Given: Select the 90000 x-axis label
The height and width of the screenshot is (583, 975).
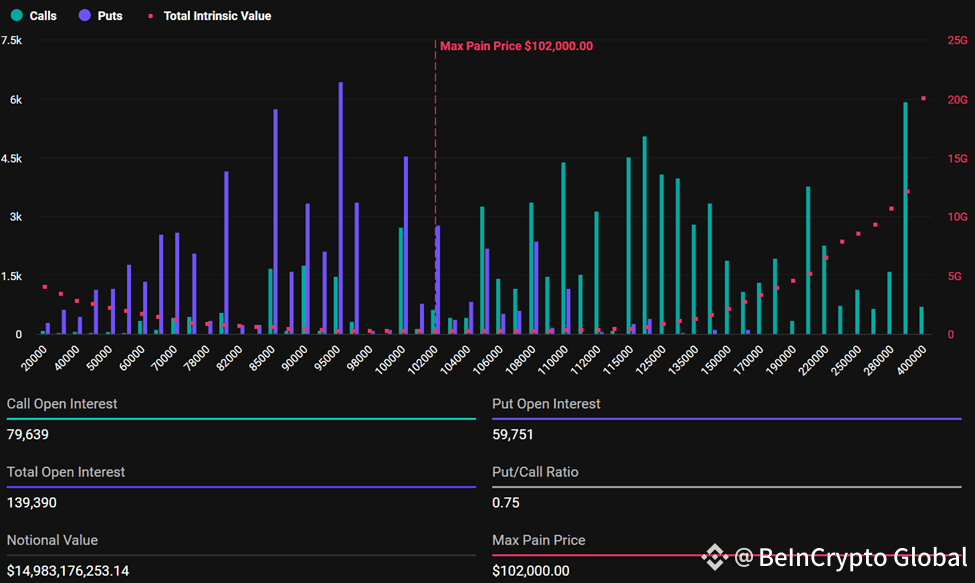Looking at the screenshot, I should point(295,359).
